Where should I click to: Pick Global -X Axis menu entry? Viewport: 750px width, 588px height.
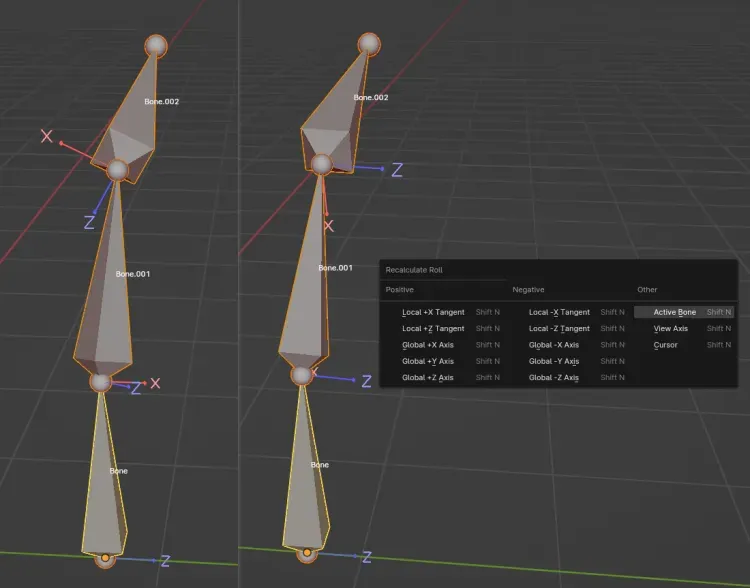570,344
